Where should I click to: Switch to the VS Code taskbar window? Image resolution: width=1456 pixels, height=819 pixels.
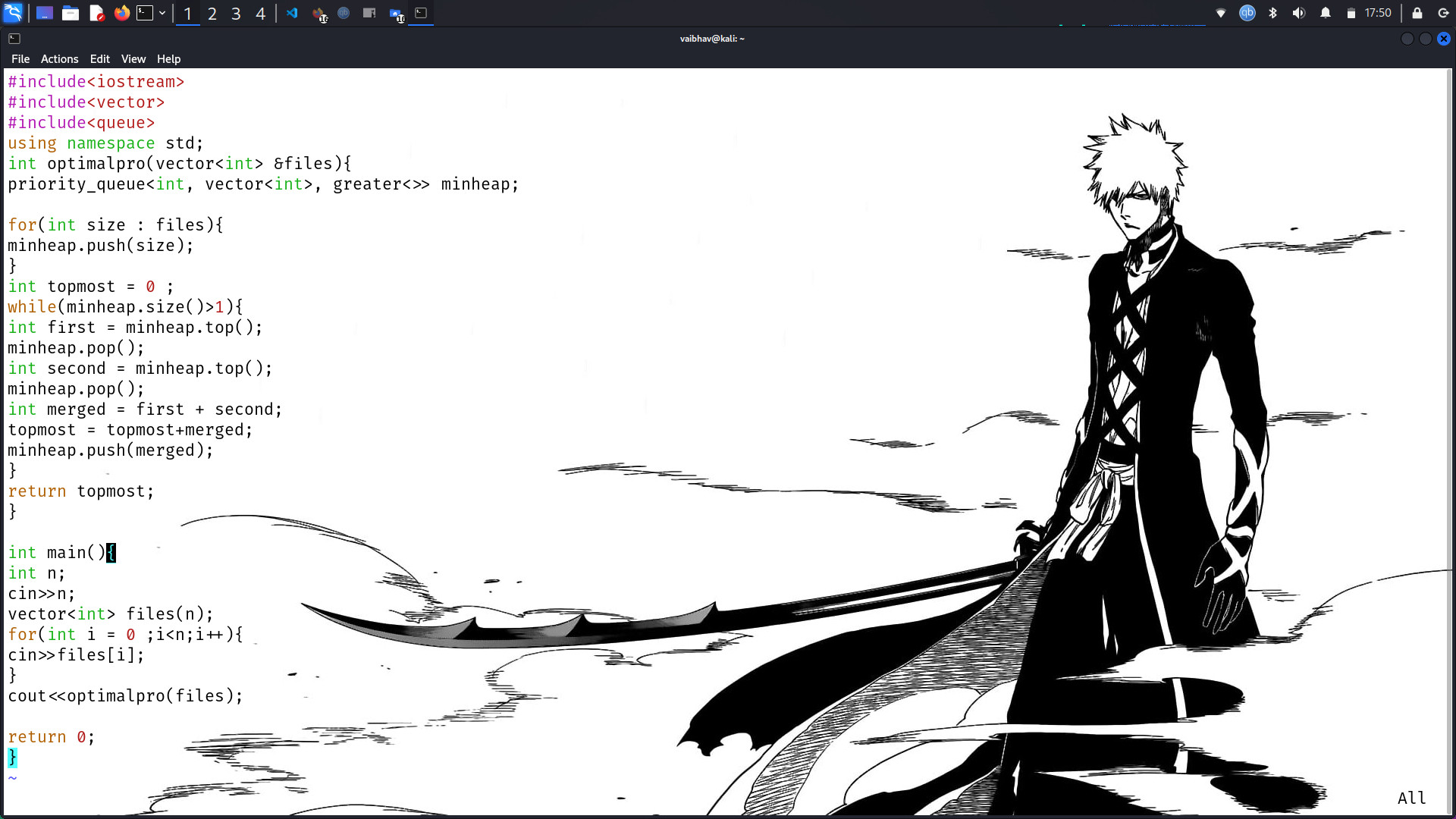292,13
